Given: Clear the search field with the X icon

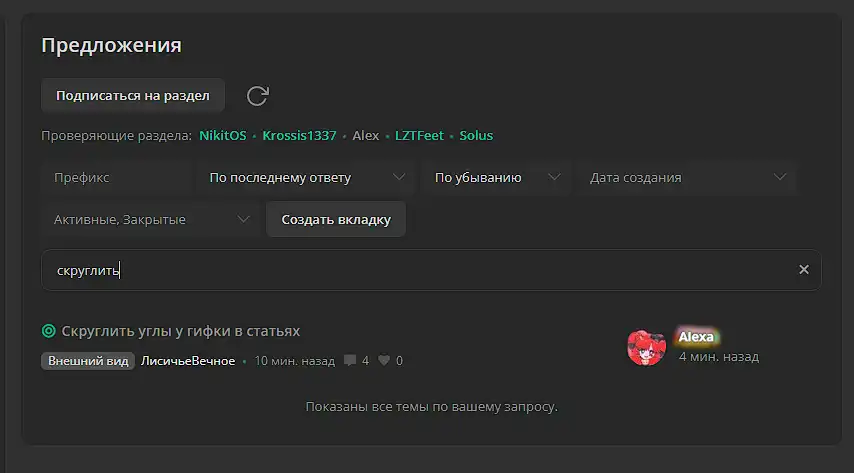Looking at the screenshot, I should pyautogui.click(x=803, y=269).
